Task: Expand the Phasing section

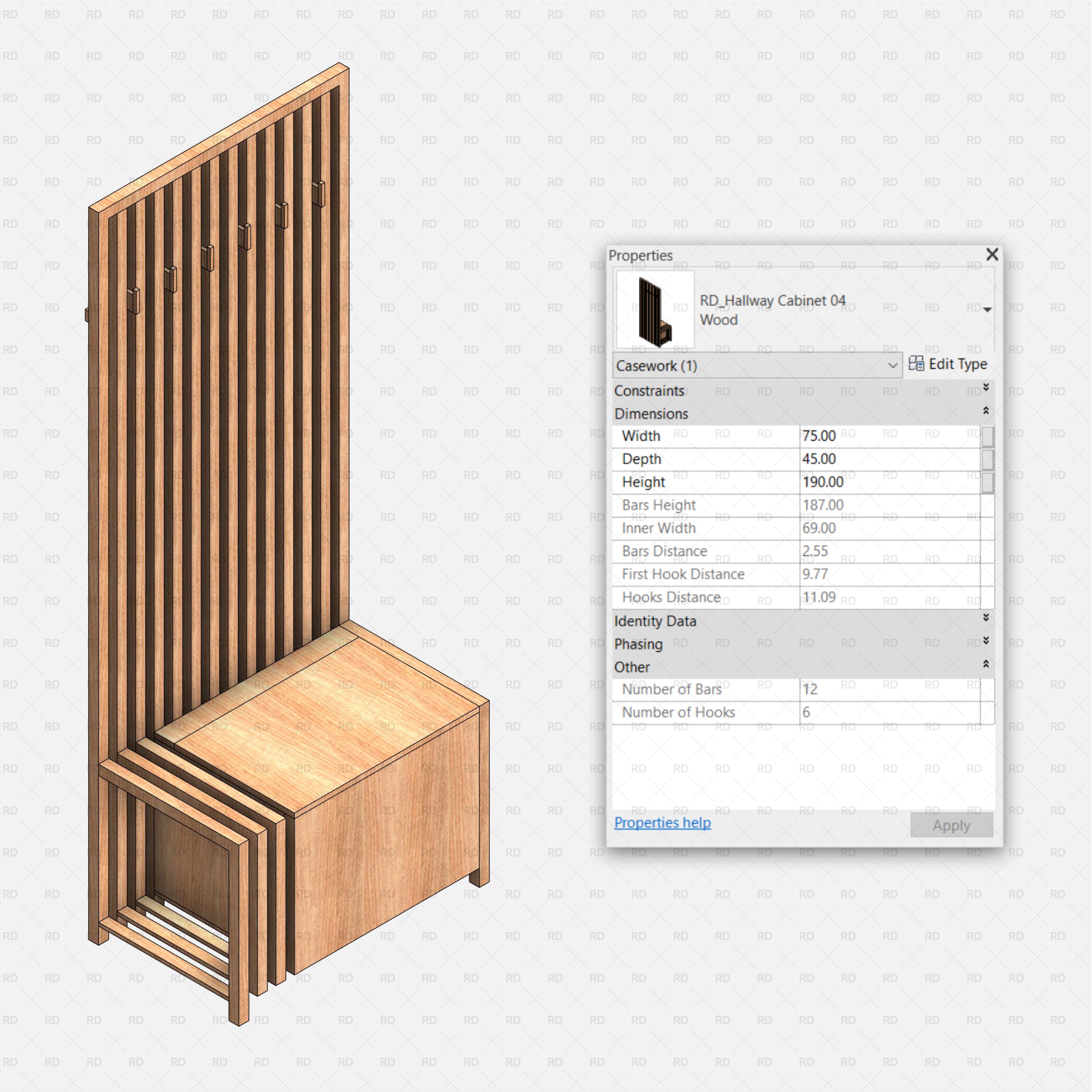Action: pos(986,641)
